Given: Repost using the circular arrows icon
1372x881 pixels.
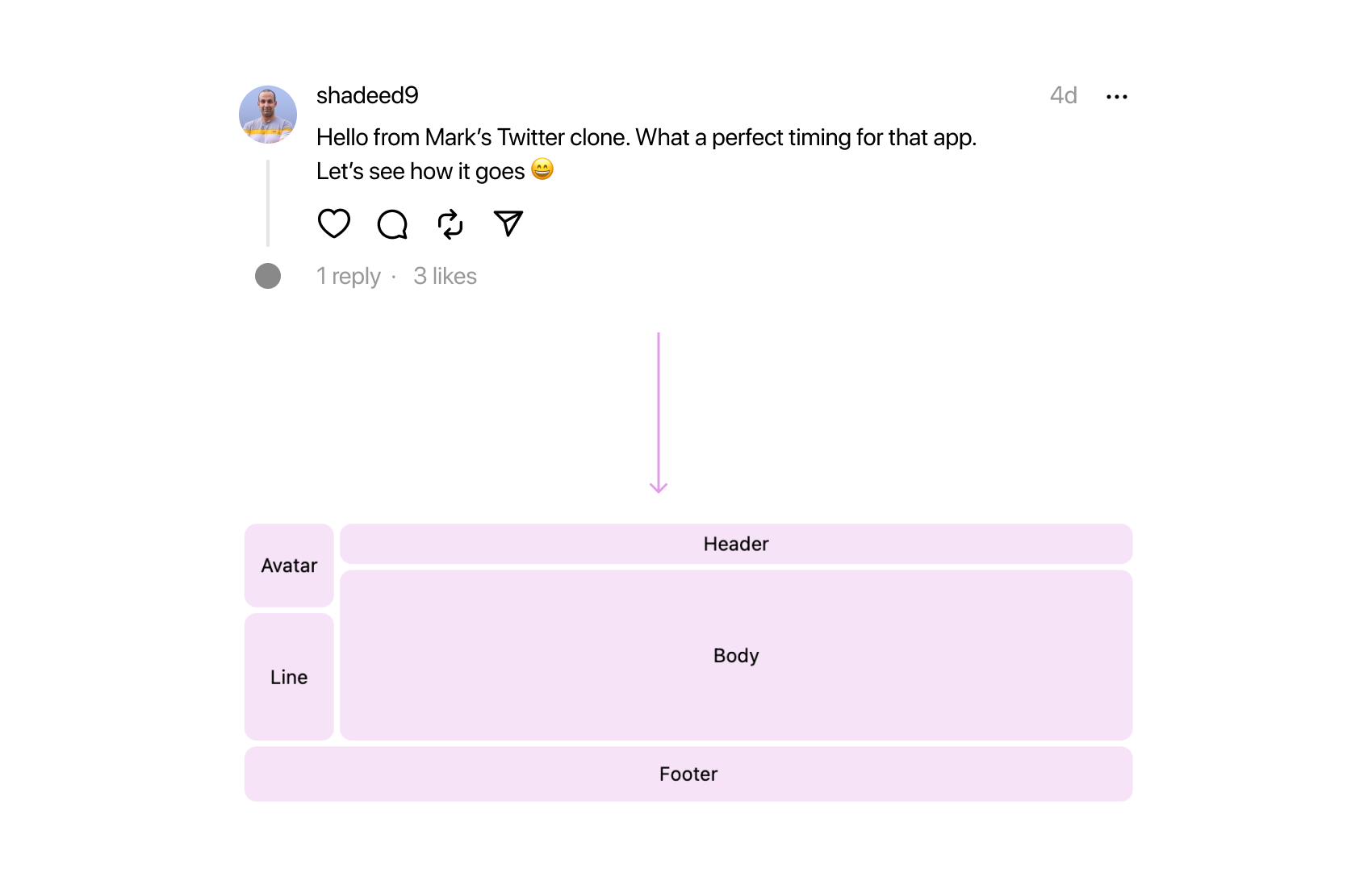Looking at the screenshot, I should (x=450, y=224).
